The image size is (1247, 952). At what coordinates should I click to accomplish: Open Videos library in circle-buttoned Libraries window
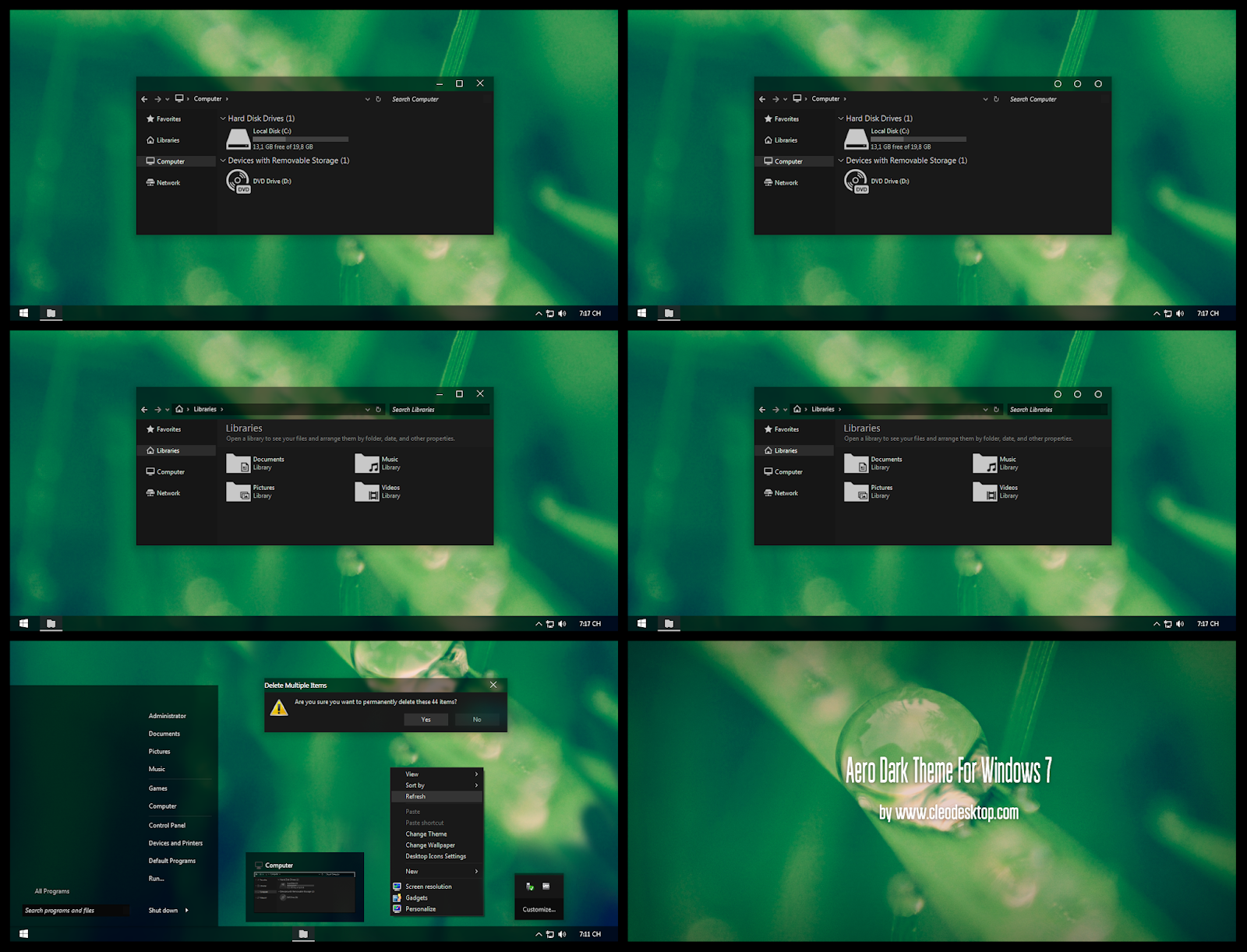[x=996, y=492]
